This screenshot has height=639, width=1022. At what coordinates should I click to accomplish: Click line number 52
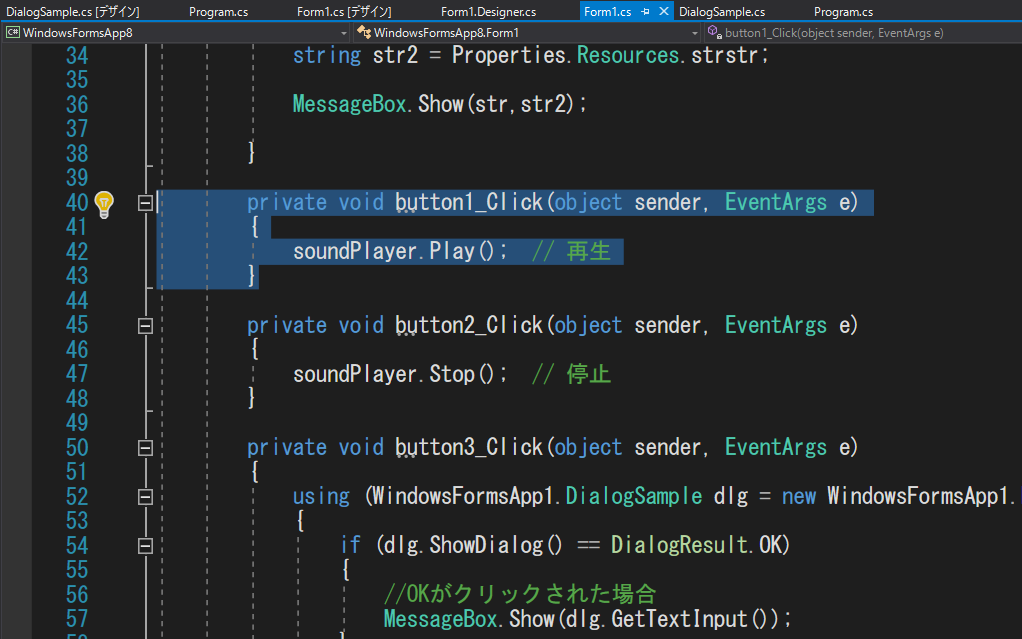(77, 497)
